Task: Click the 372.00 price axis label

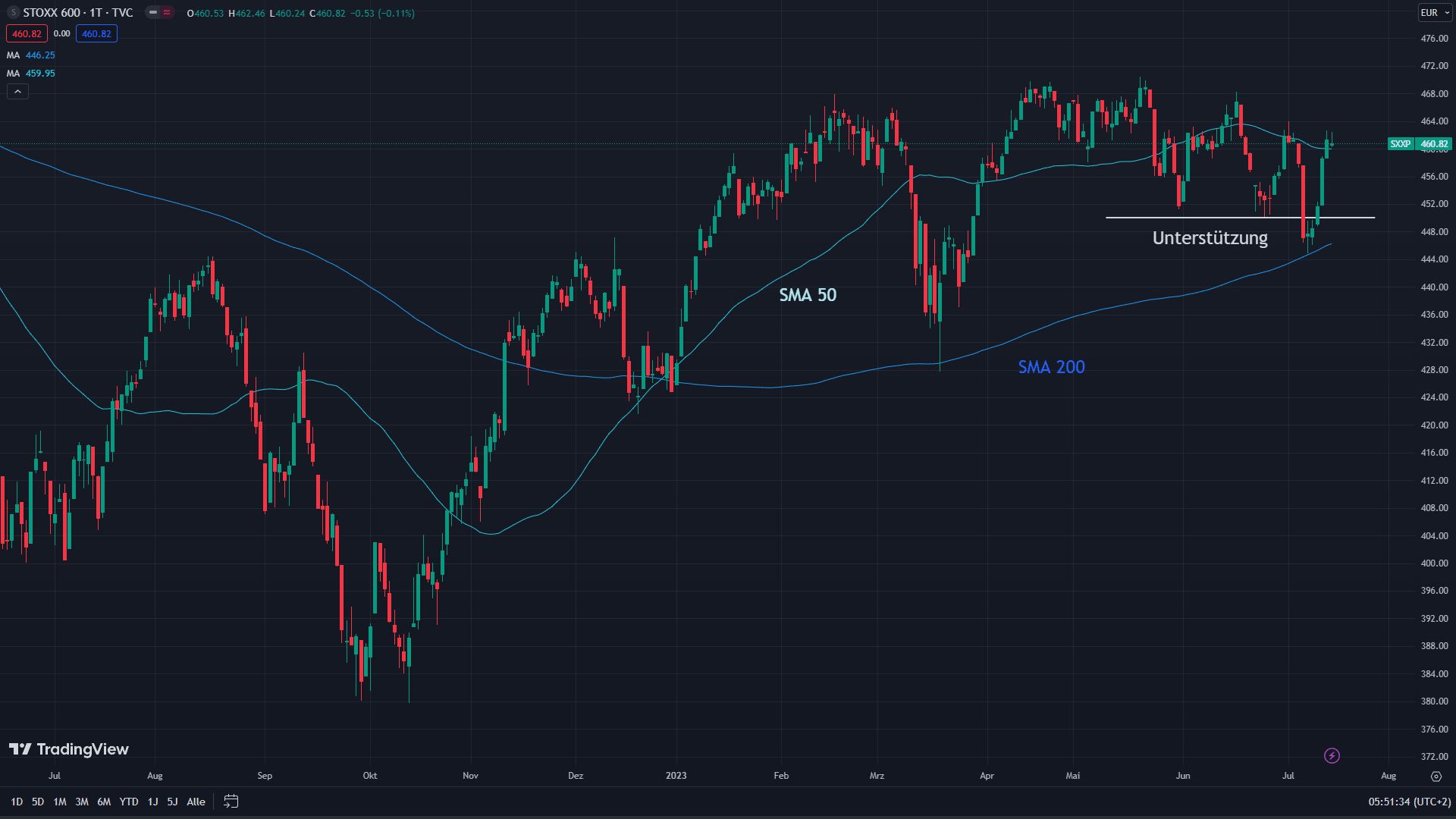Action: 1434,757
